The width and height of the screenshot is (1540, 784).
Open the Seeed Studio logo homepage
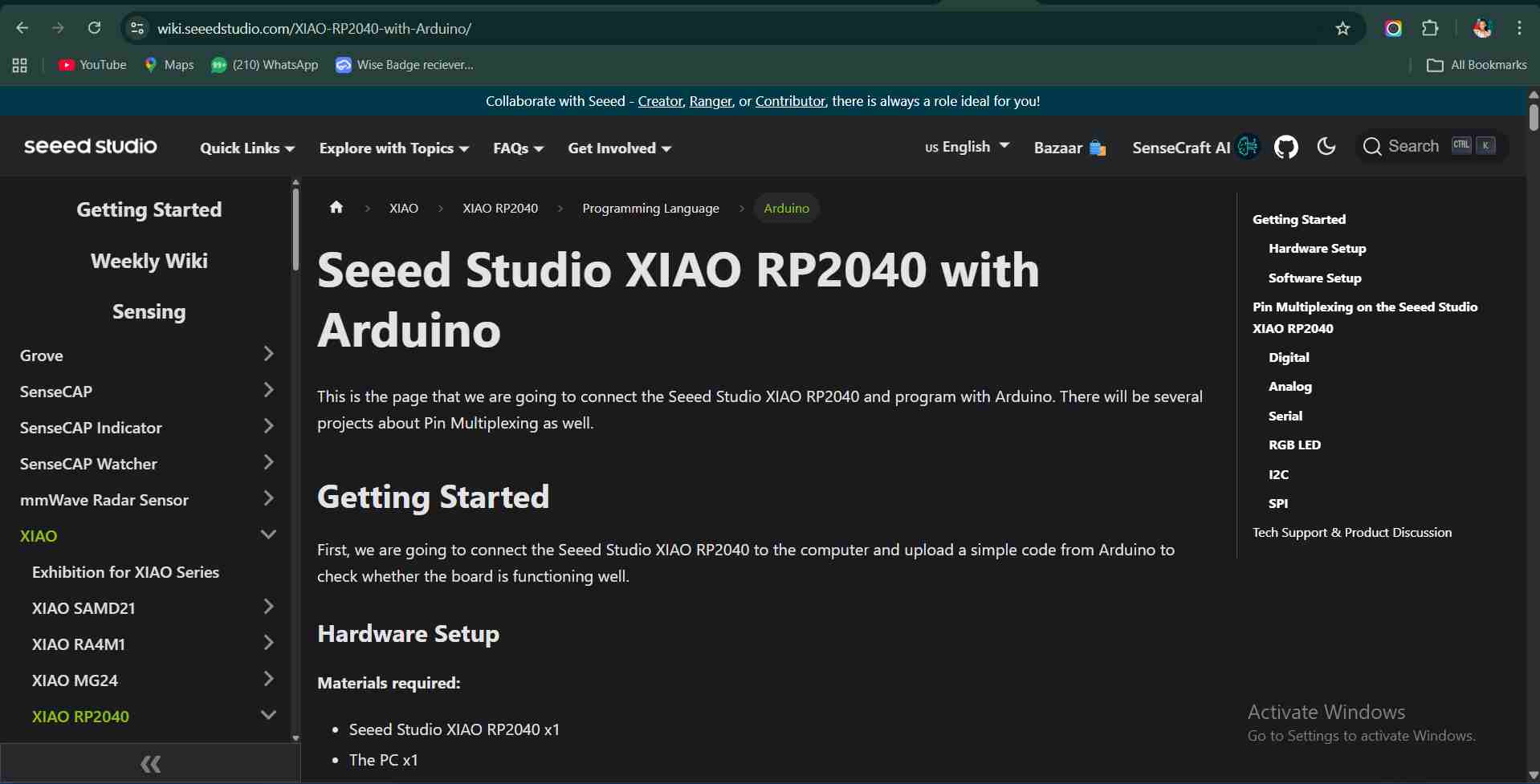[x=90, y=146]
